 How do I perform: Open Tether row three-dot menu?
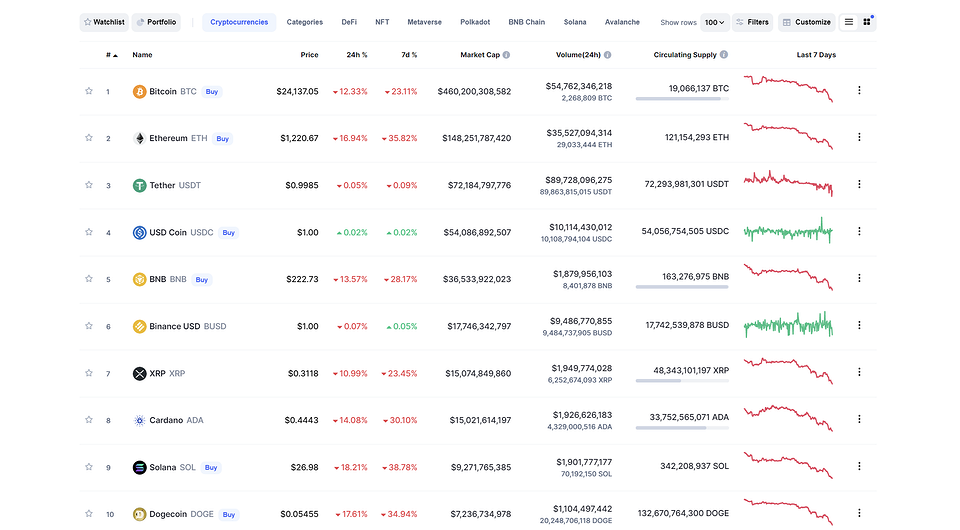(859, 184)
